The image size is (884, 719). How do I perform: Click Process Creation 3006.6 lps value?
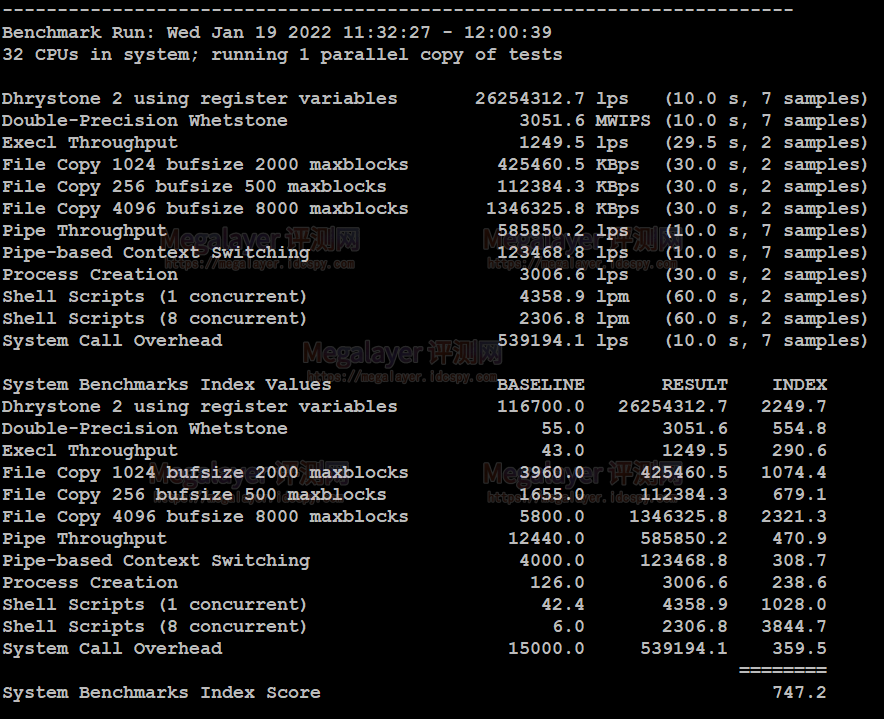573,275
